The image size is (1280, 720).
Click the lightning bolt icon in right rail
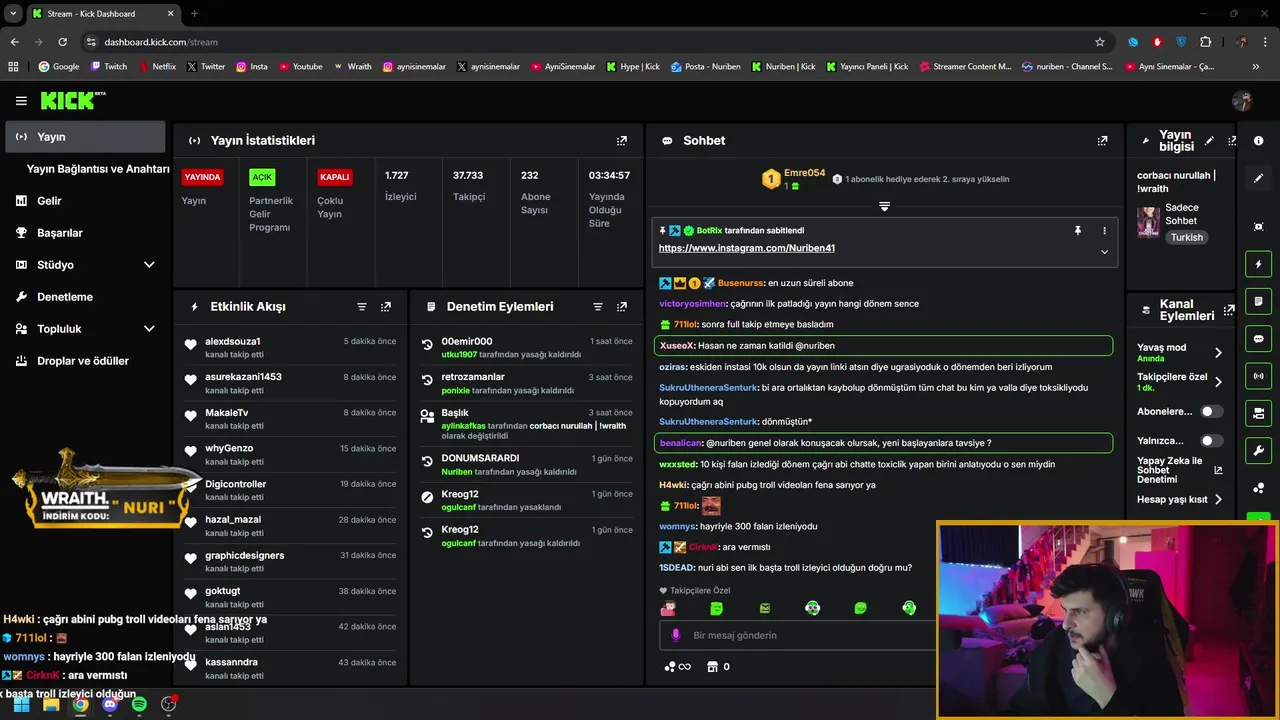click(x=1259, y=264)
